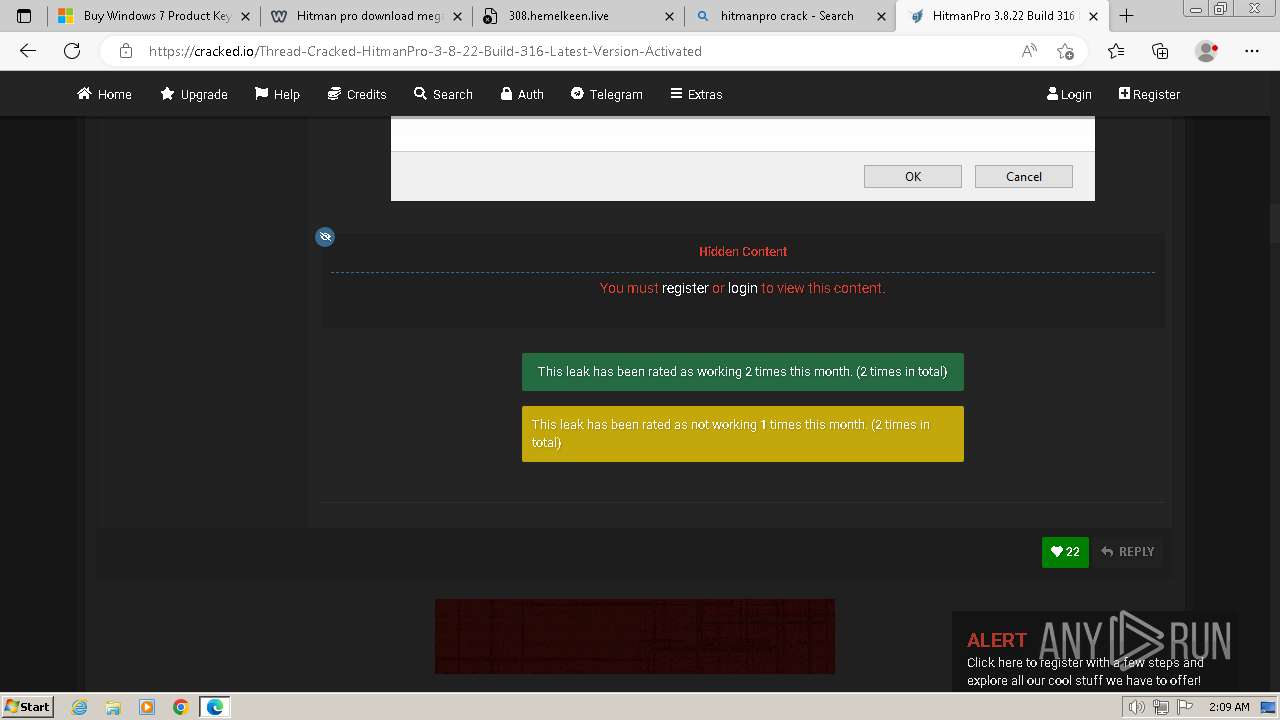Viewport: 1280px width, 720px height.
Task: Open the Telegram link in navbar
Action: coord(607,94)
